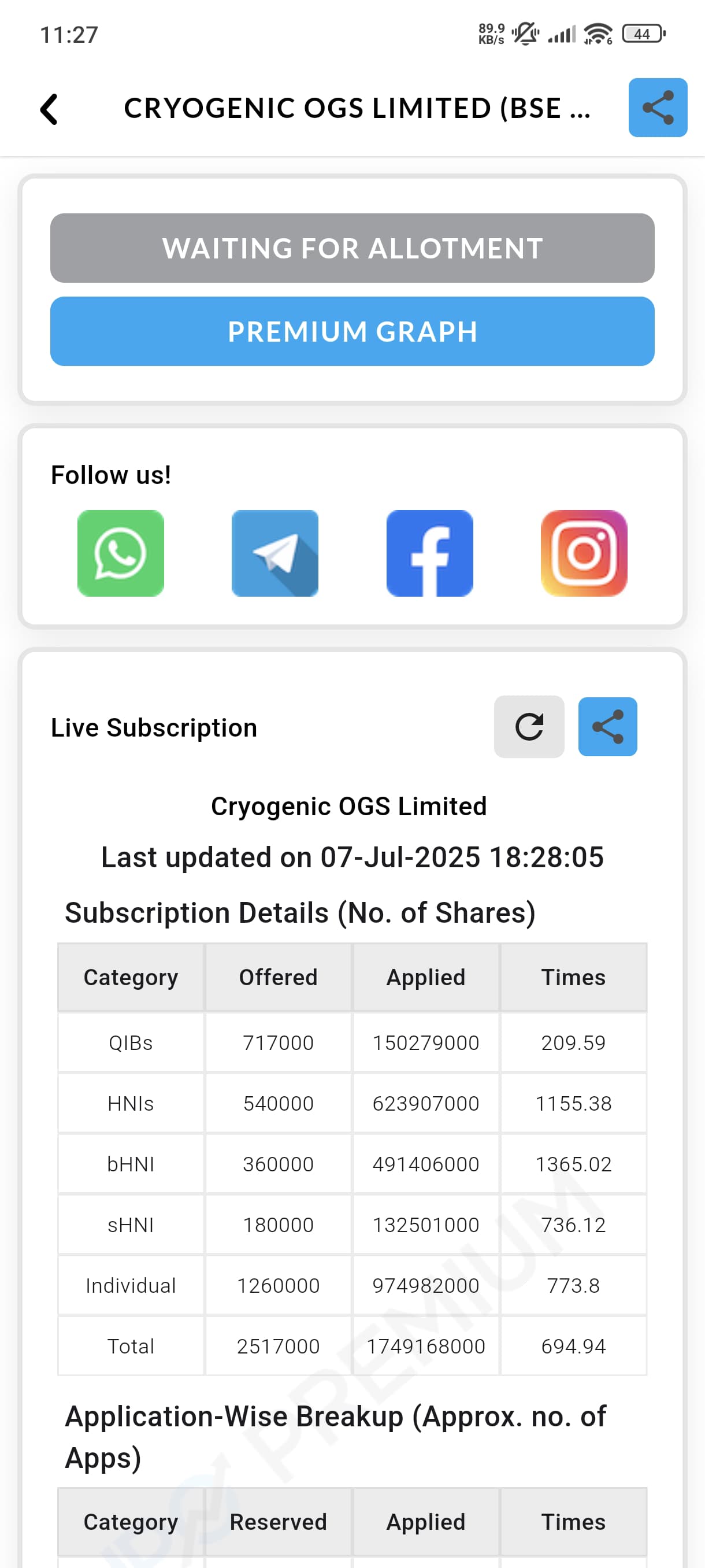Screen dimensions: 705x1568
Task: Tap the QIBs row category cell
Action: click(x=131, y=1042)
